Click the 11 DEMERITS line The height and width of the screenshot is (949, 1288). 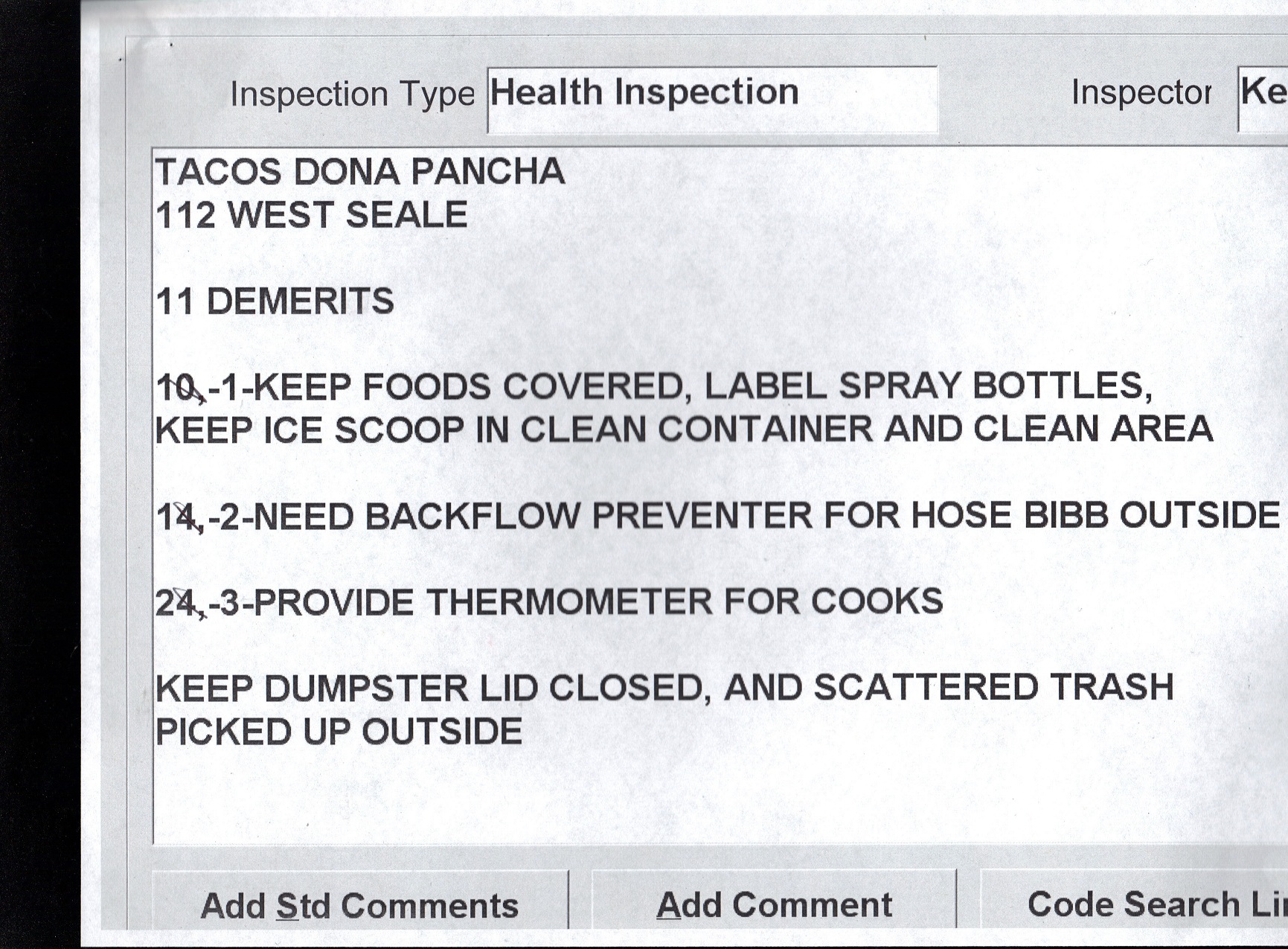pos(275,301)
